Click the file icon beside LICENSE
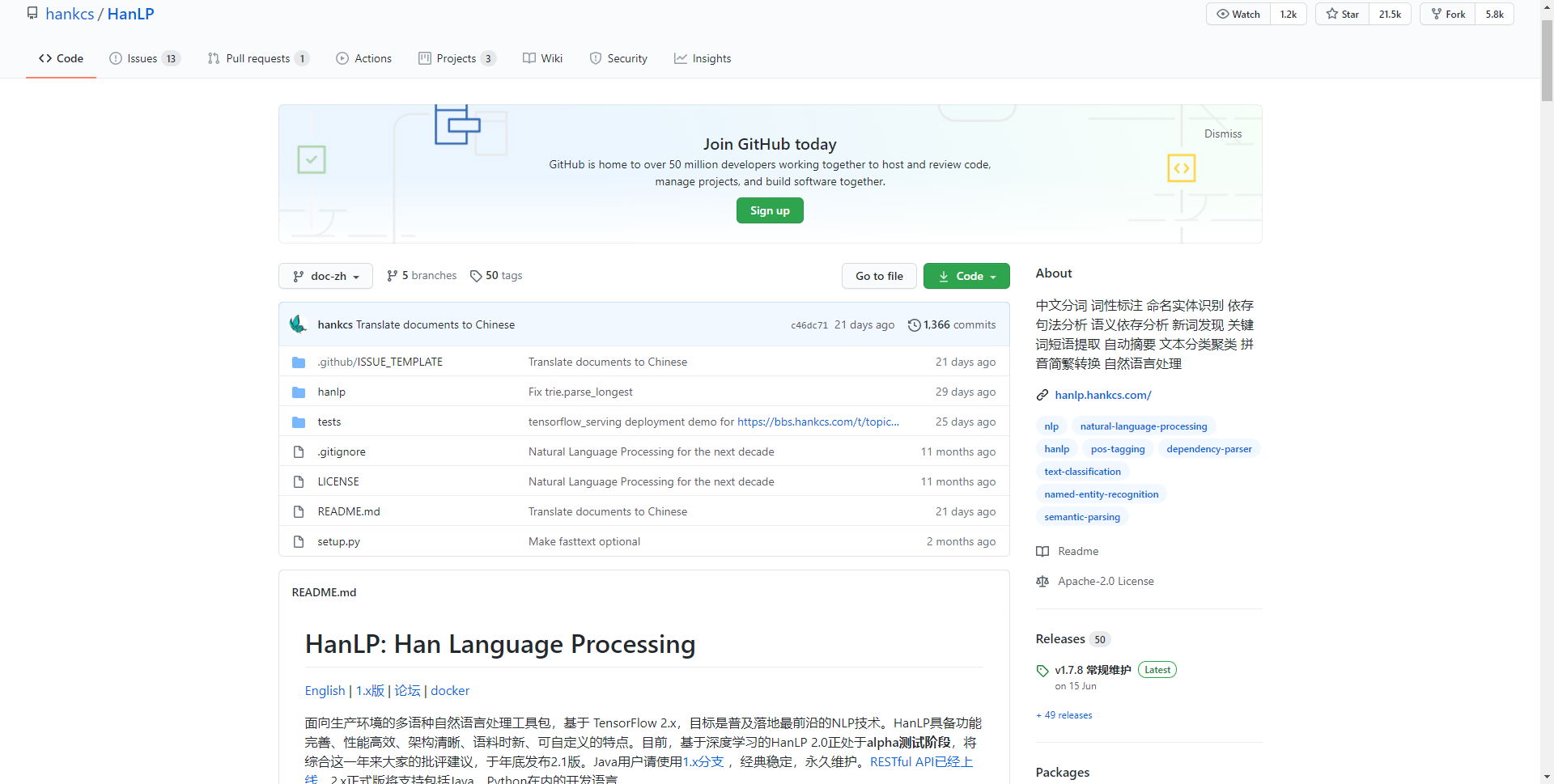Screen dimensions: 1554x784 pos(299,481)
